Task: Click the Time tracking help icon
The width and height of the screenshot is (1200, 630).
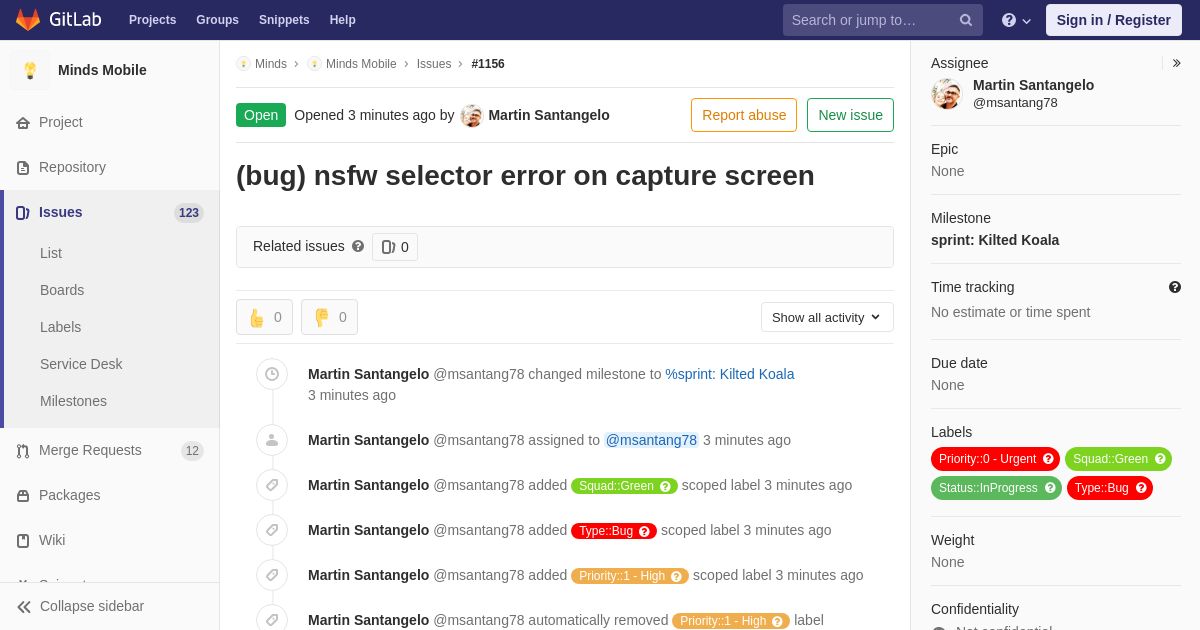Action: (1175, 287)
